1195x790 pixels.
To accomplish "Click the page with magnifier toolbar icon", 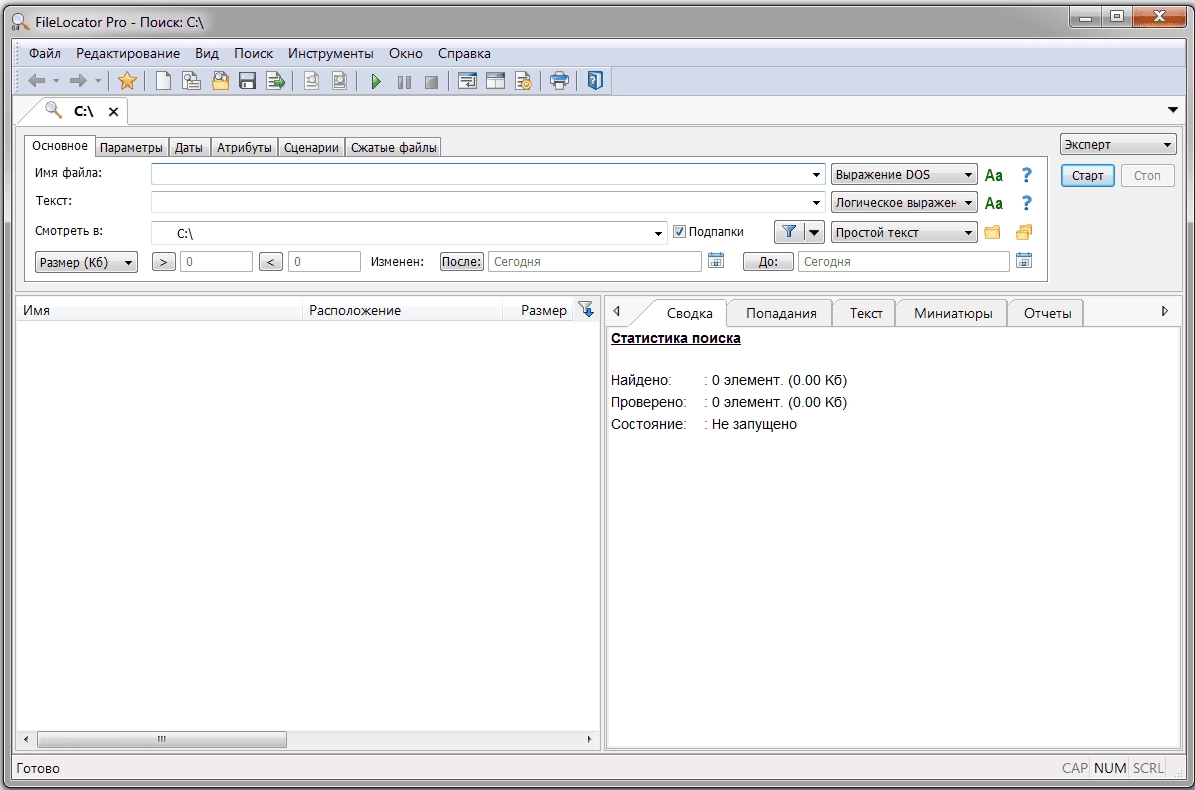I will click(191, 81).
